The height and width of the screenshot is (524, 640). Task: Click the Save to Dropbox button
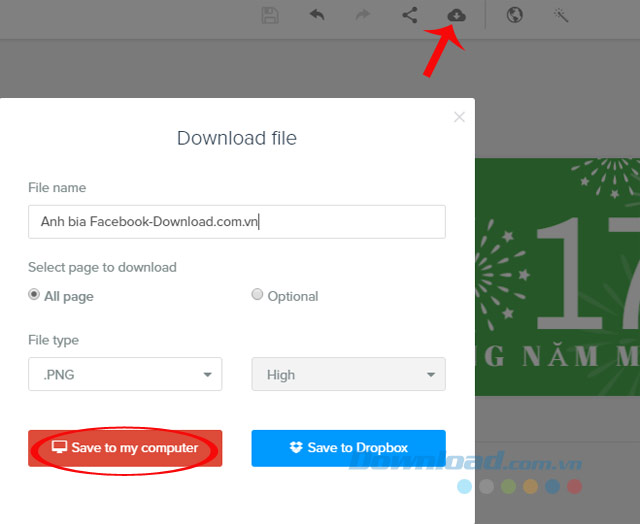coord(348,448)
